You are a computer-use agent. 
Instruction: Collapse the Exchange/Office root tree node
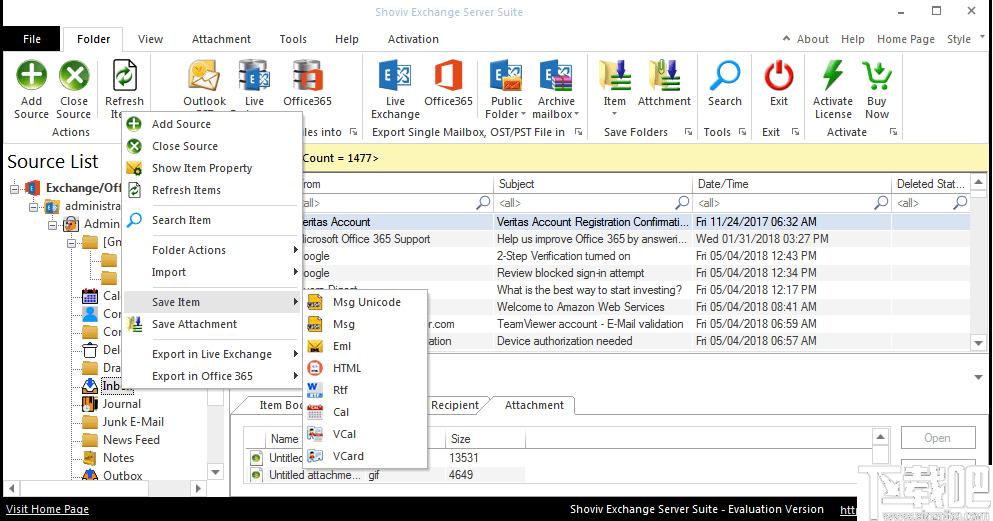[15, 188]
